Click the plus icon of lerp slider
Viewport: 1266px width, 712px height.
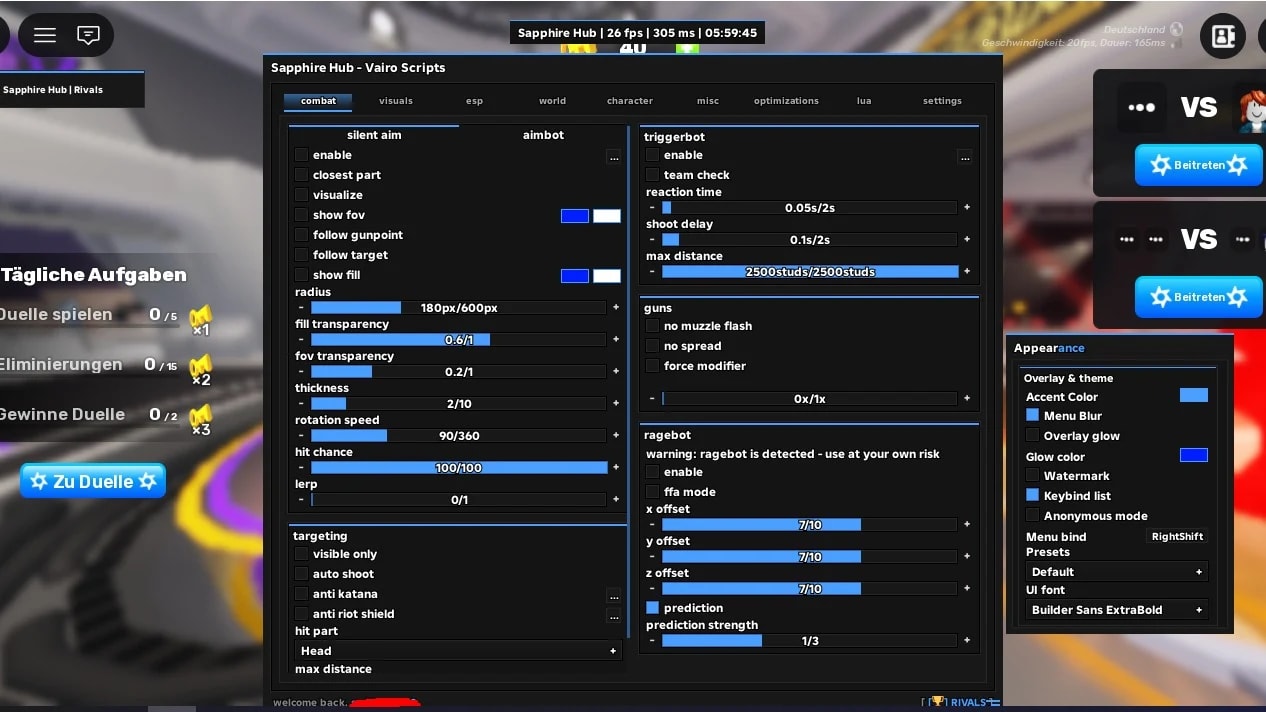[x=615, y=500]
